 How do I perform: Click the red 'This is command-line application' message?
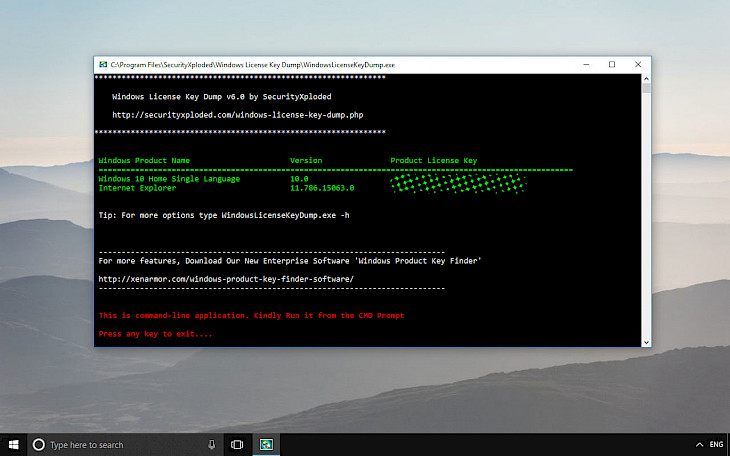coord(251,316)
